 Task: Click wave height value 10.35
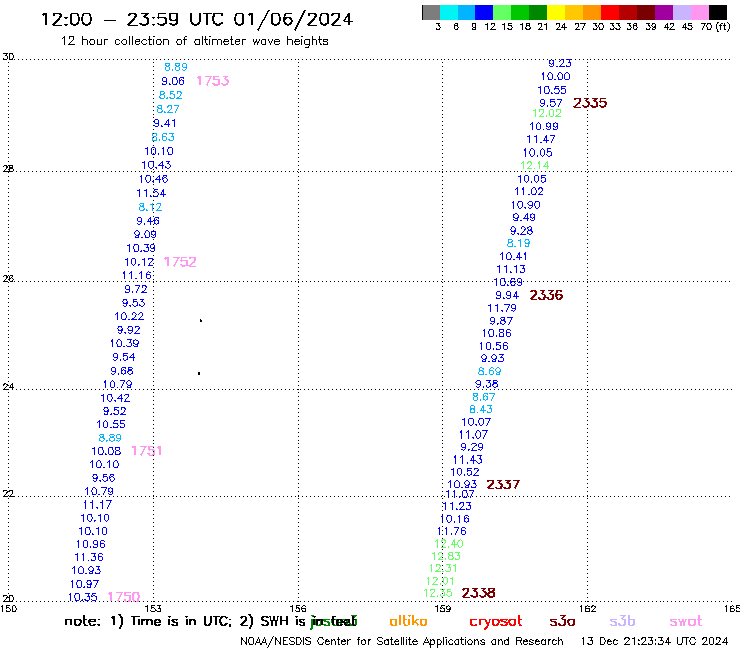(x=83, y=597)
